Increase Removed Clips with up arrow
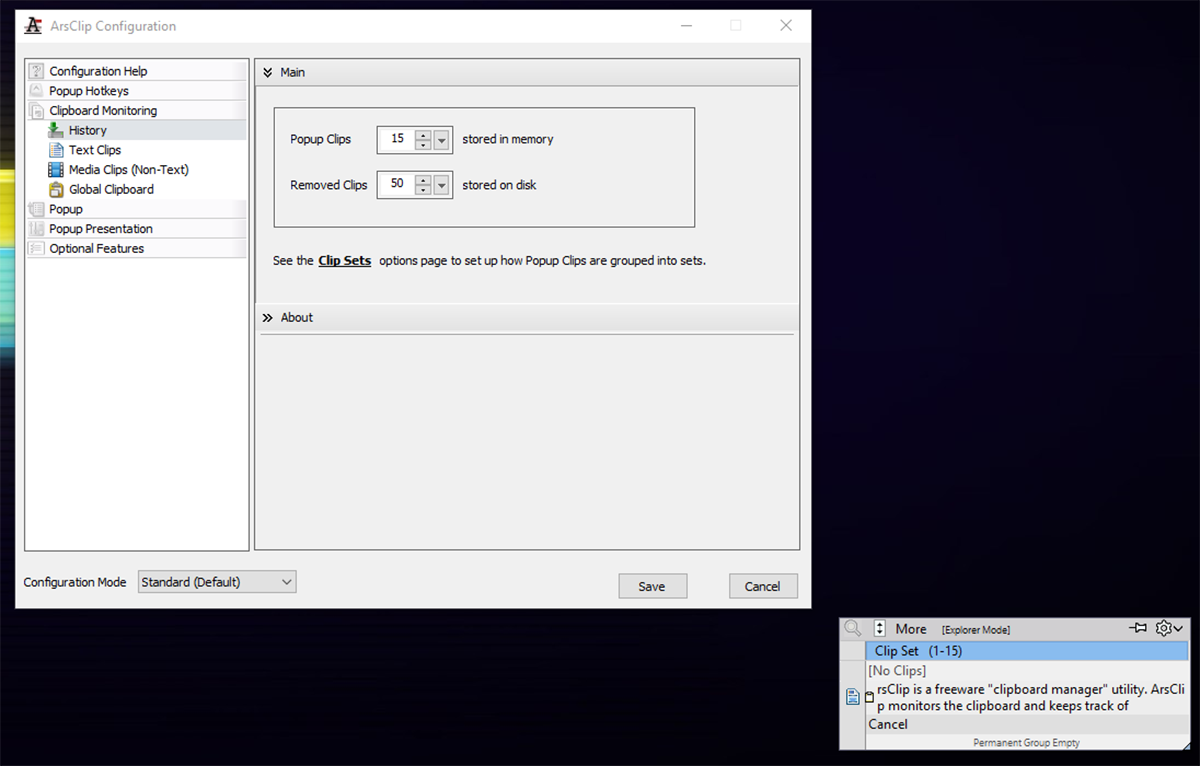The height and width of the screenshot is (766, 1200). pos(423,180)
